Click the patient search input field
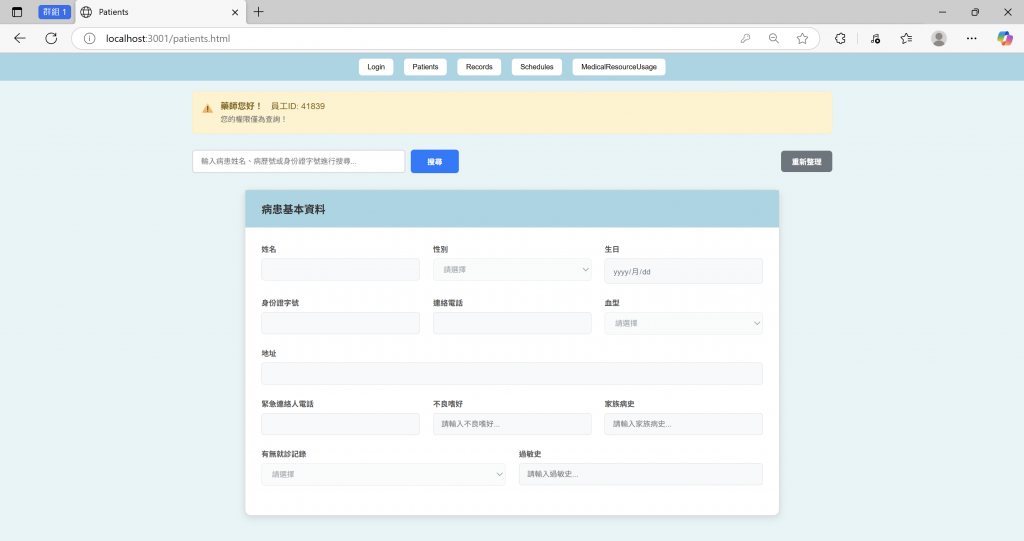The image size is (1024, 541). [298, 161]
